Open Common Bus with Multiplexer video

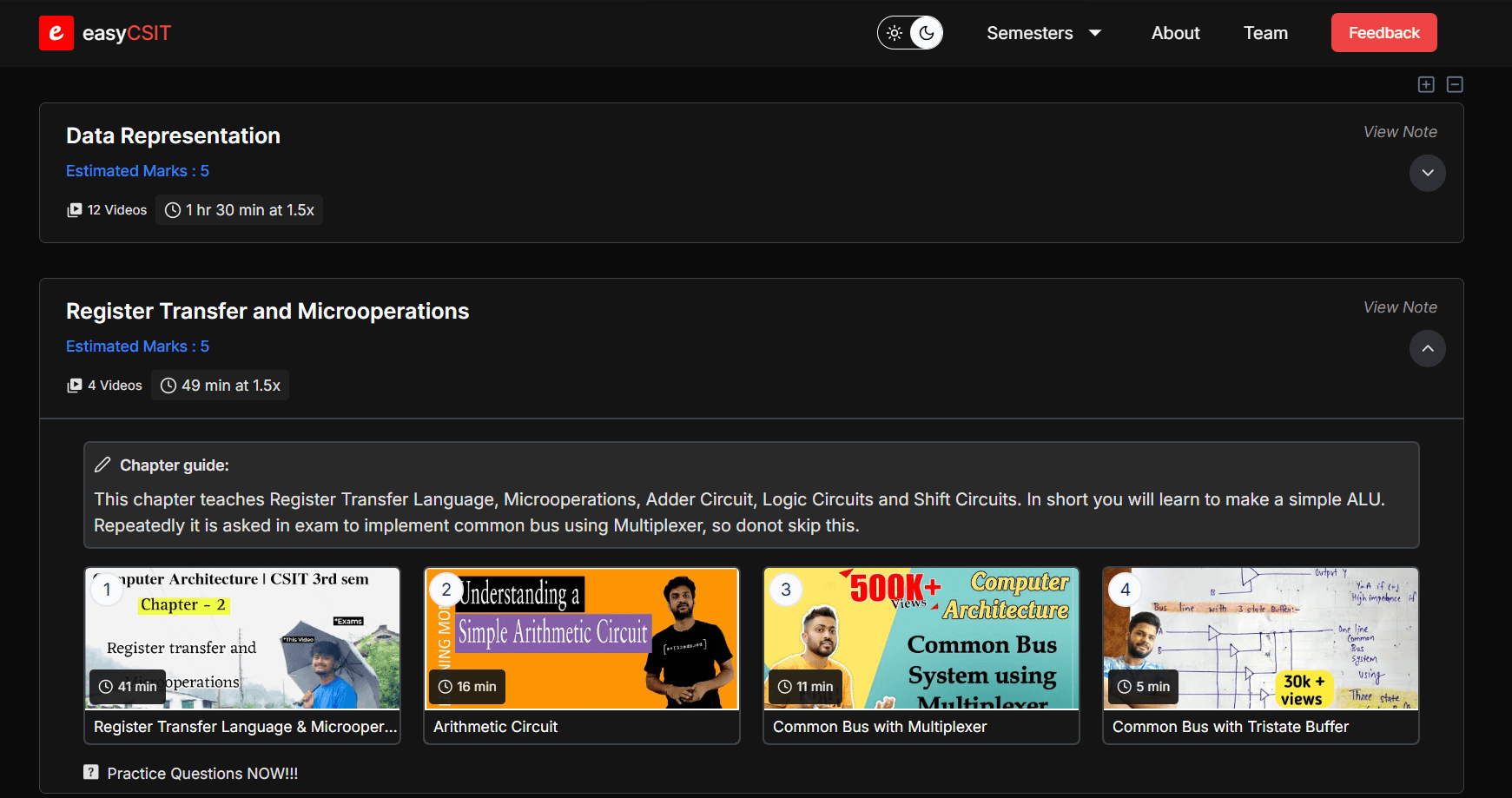click(x=921, y=639)
